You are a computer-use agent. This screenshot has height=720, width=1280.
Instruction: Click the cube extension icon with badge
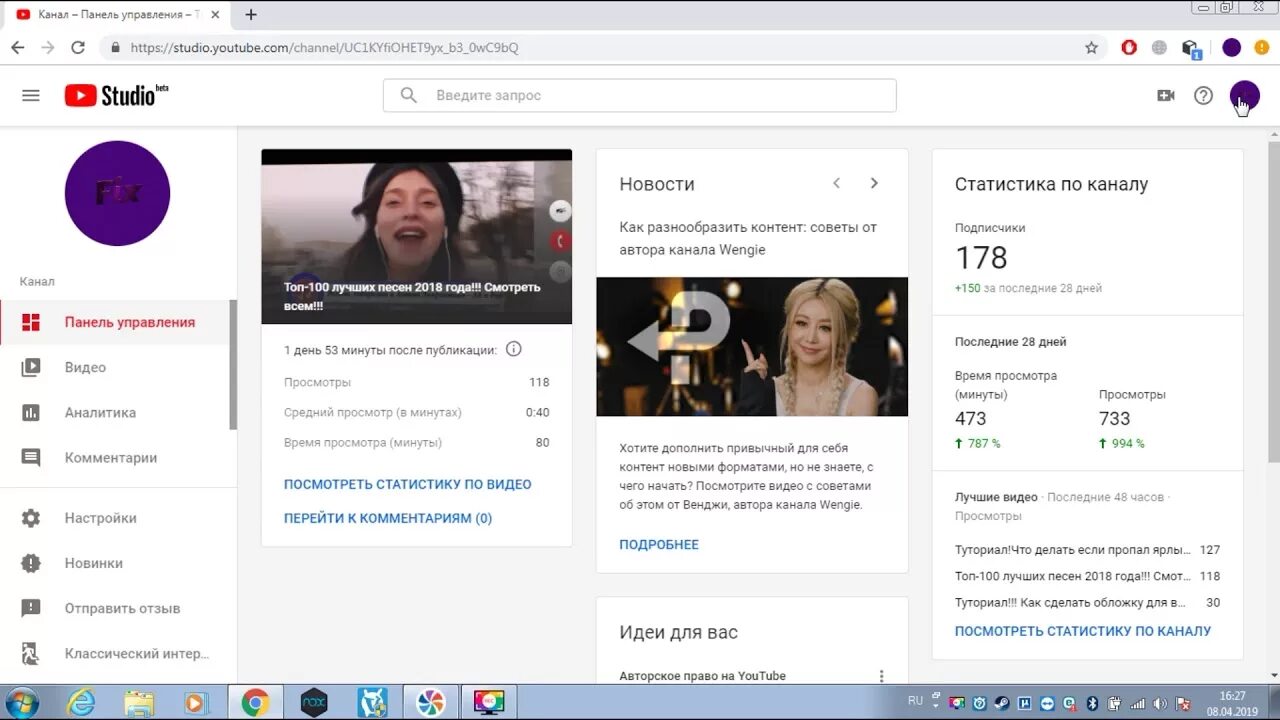(1190, 48)
